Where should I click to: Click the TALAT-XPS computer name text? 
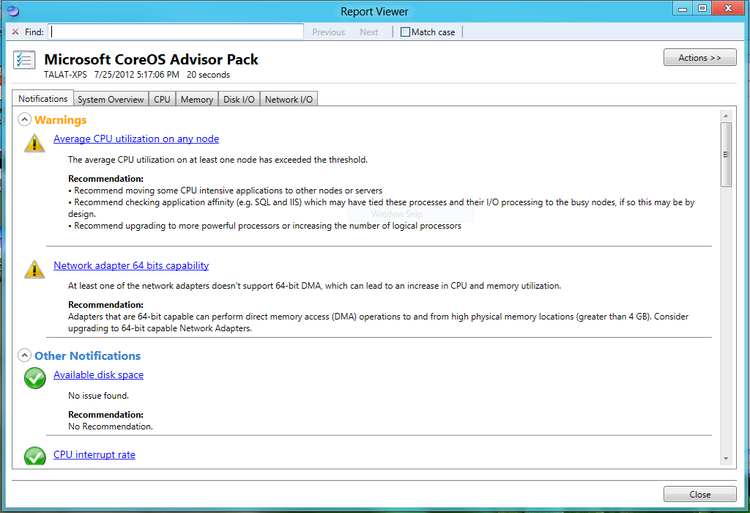66,75
